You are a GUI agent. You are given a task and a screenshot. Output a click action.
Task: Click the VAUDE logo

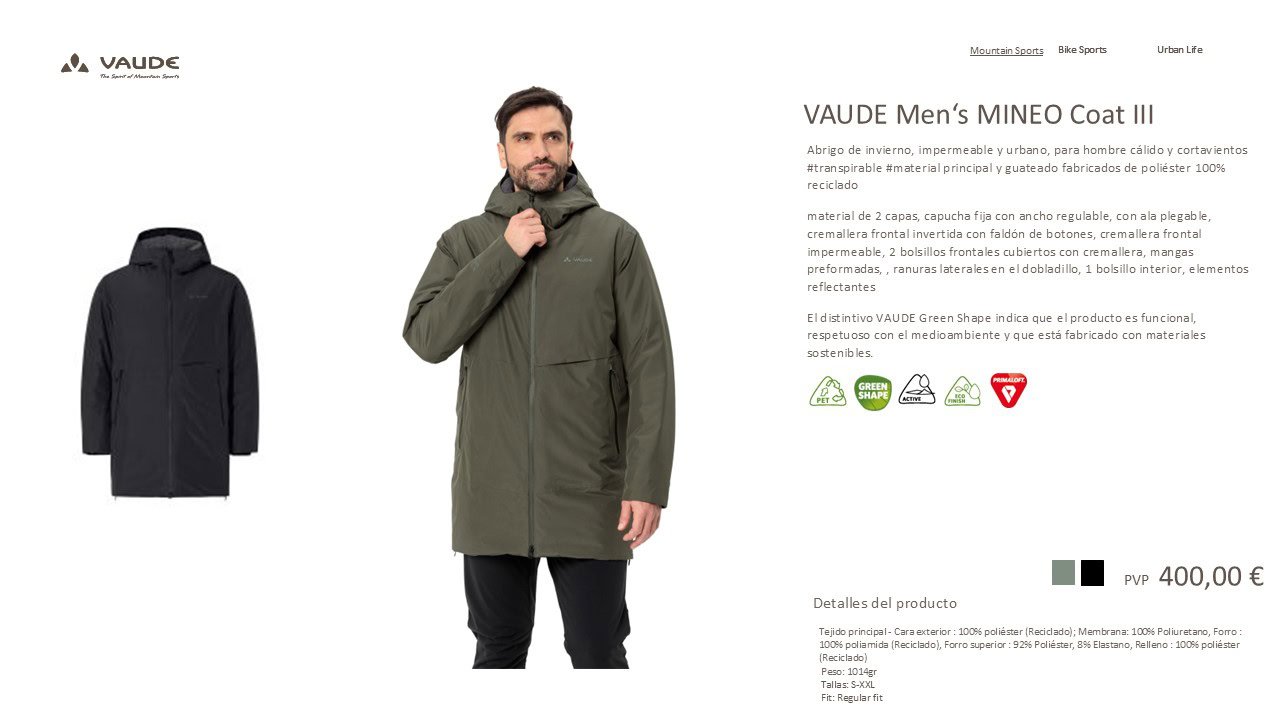[x=120, y=66]
